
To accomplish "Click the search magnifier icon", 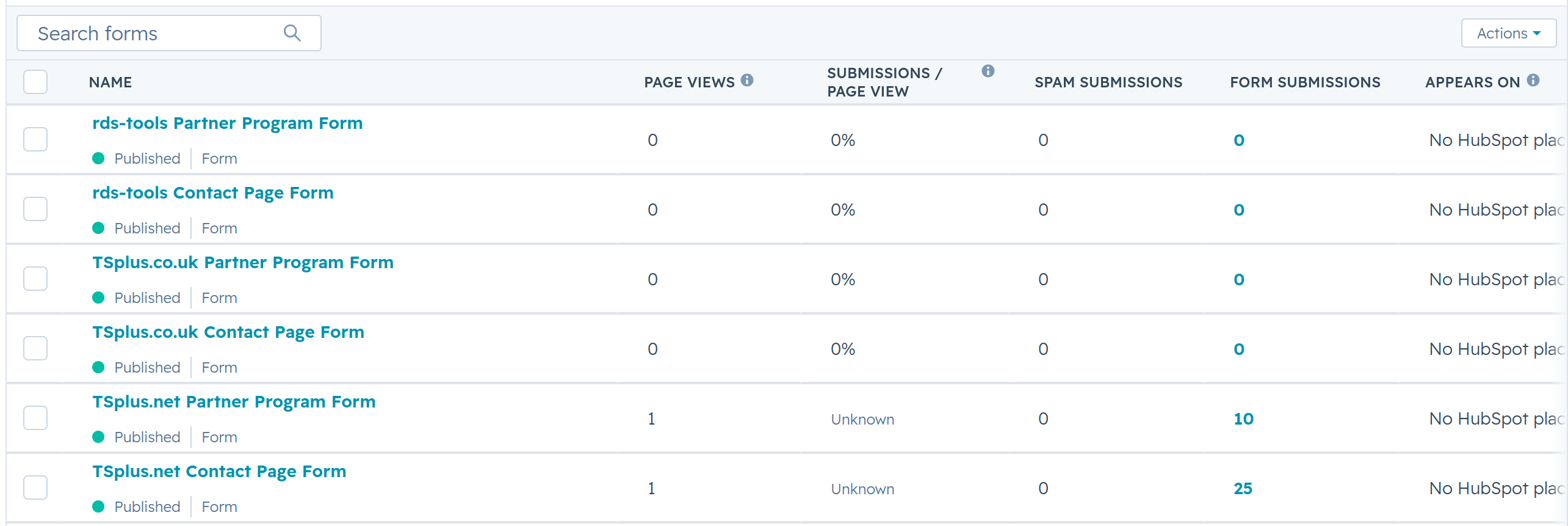I will click(x=292, y=33).
